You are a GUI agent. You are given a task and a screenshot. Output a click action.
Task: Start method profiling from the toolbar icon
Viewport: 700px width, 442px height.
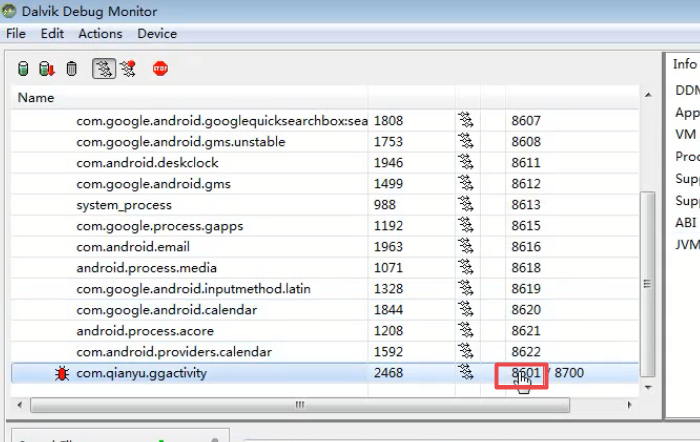point(128,69)
